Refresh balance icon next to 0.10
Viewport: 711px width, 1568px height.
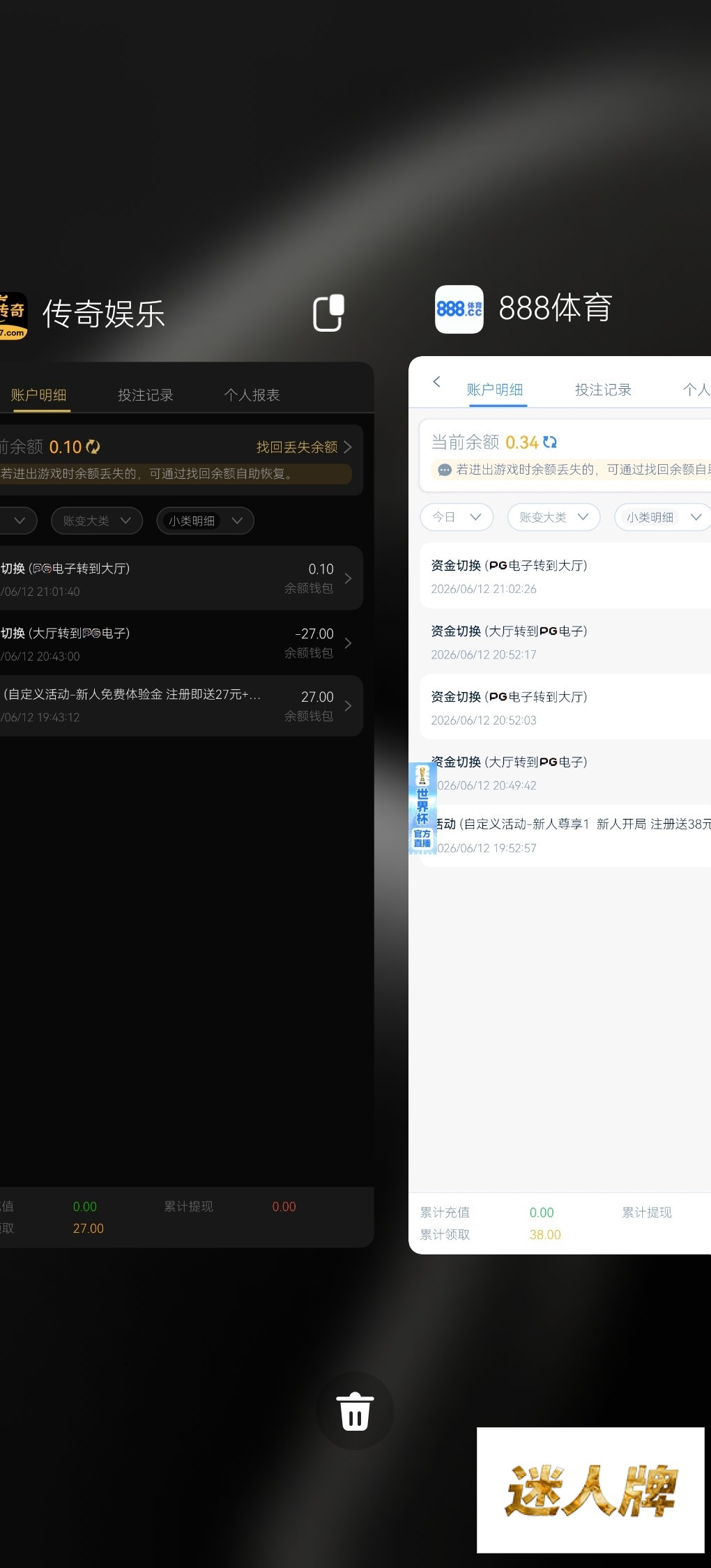93,447
